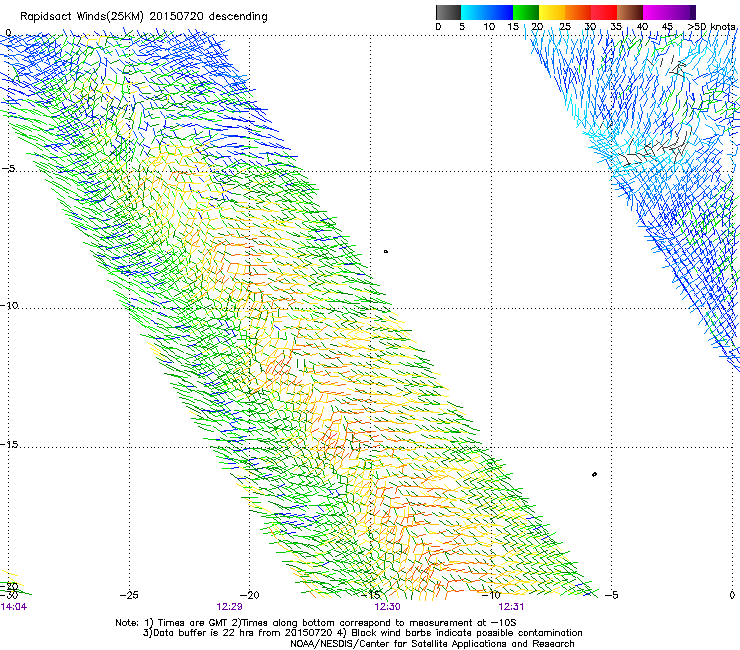The width and height of the screenshot is (740, 650).
Task: Click the note line about 'Data buffer is 22 hrs'
Action: 362,633
